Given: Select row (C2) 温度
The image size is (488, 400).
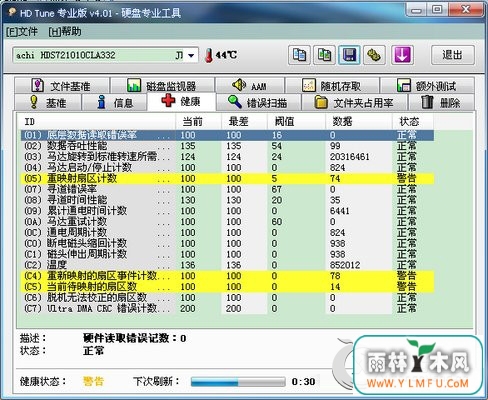Looking at the screenshot, I should 227,265.
